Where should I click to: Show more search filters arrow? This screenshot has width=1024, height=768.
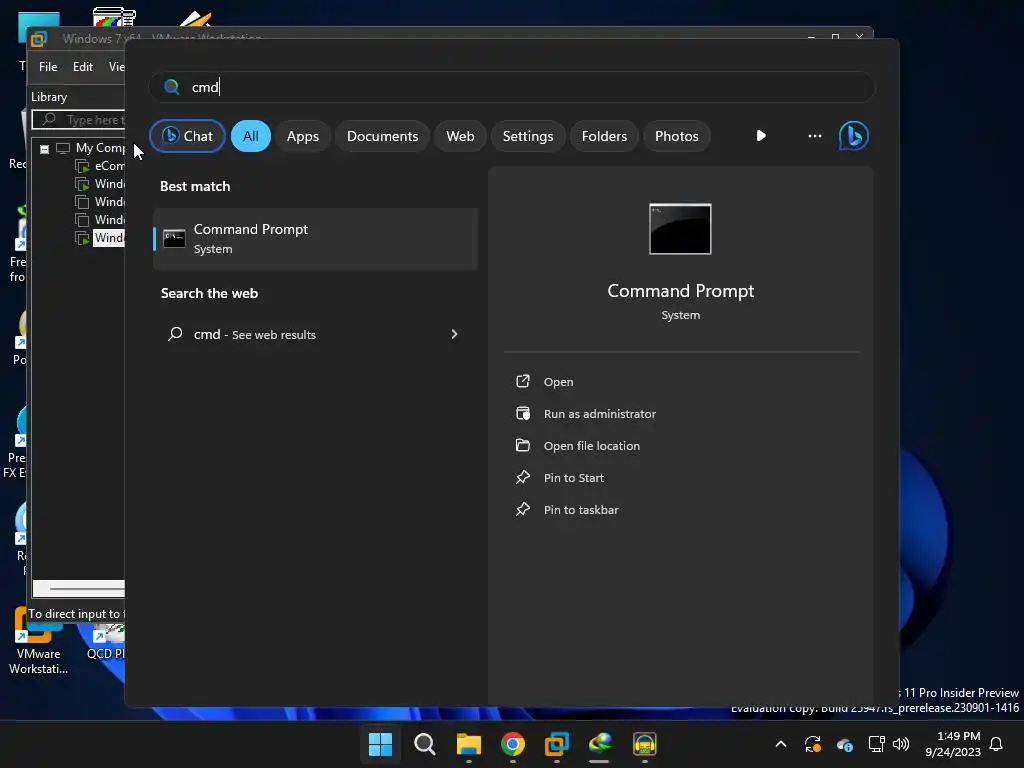pyautogui.click(x=761, y=136)
